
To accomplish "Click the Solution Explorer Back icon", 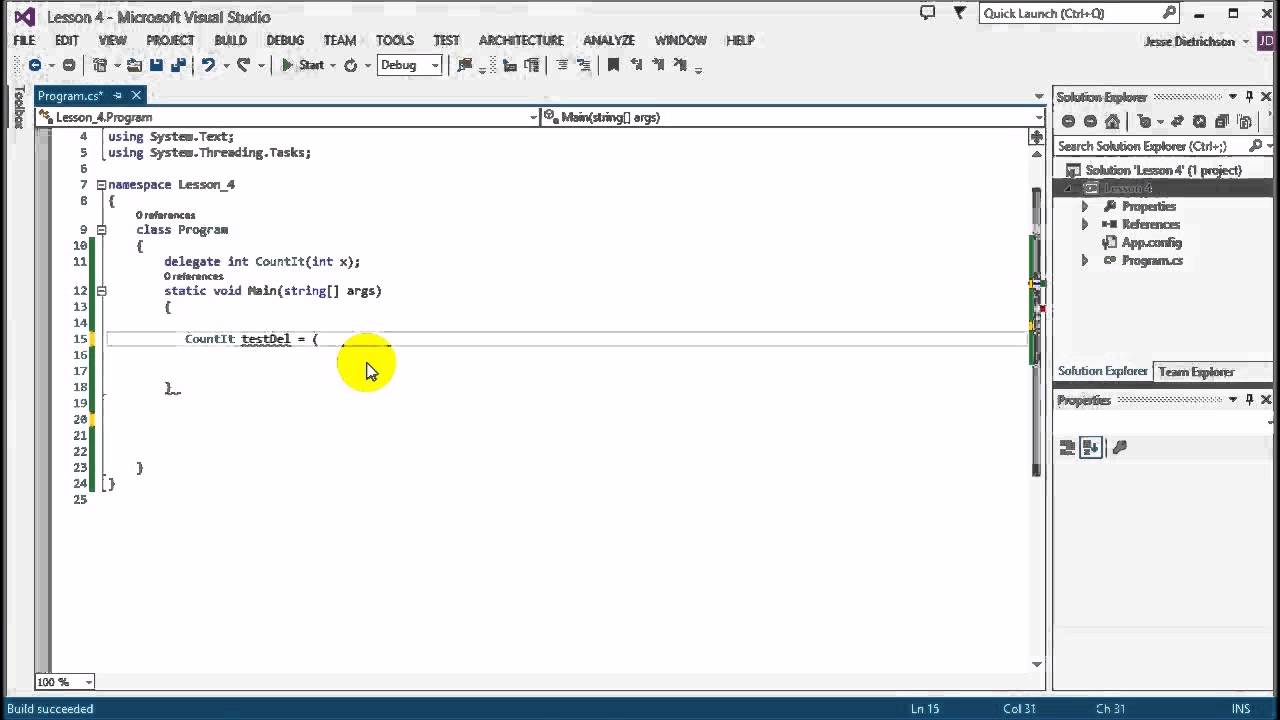I will (x=1068, y=121).
